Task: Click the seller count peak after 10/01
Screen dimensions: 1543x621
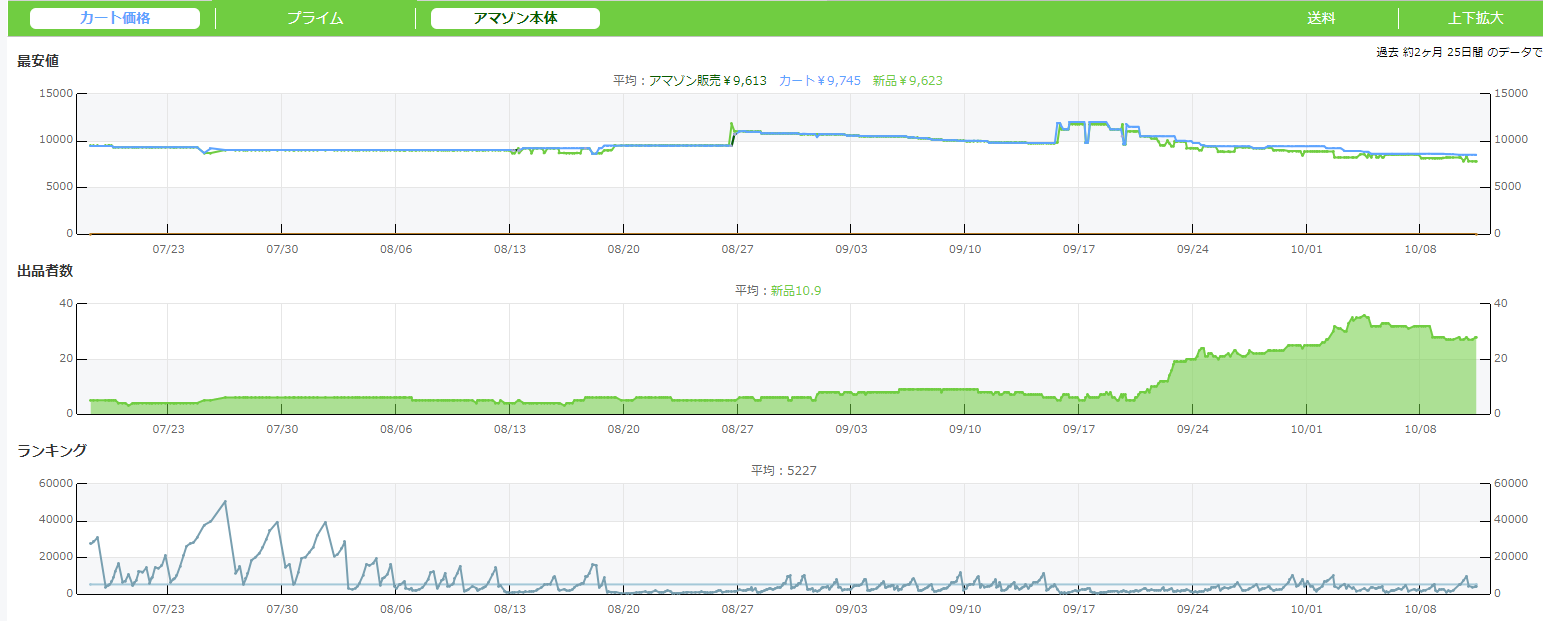Action: (1363, 316)
